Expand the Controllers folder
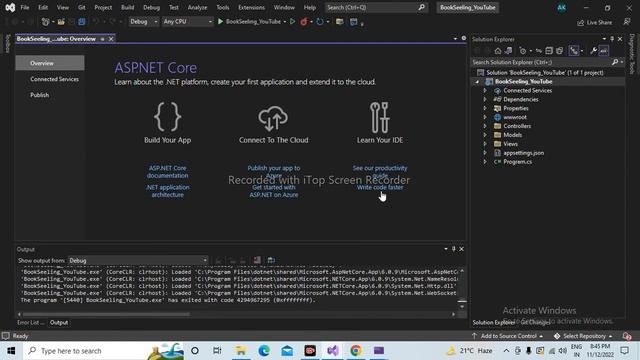Screen dimensions: 640x360 (x=485, y=126)
